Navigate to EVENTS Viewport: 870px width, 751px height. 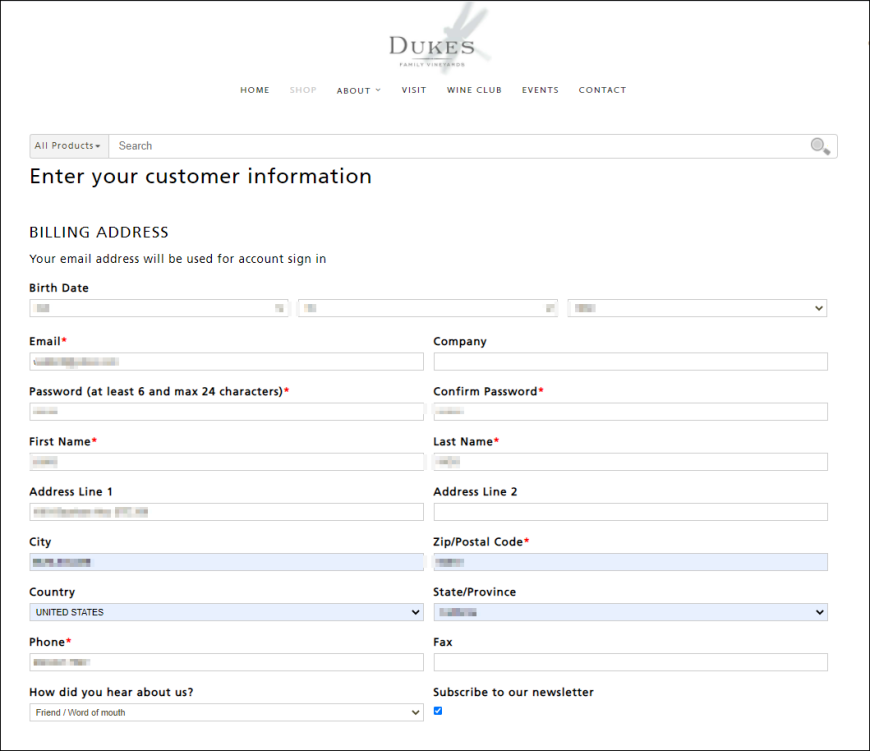(x=540, y=90)
